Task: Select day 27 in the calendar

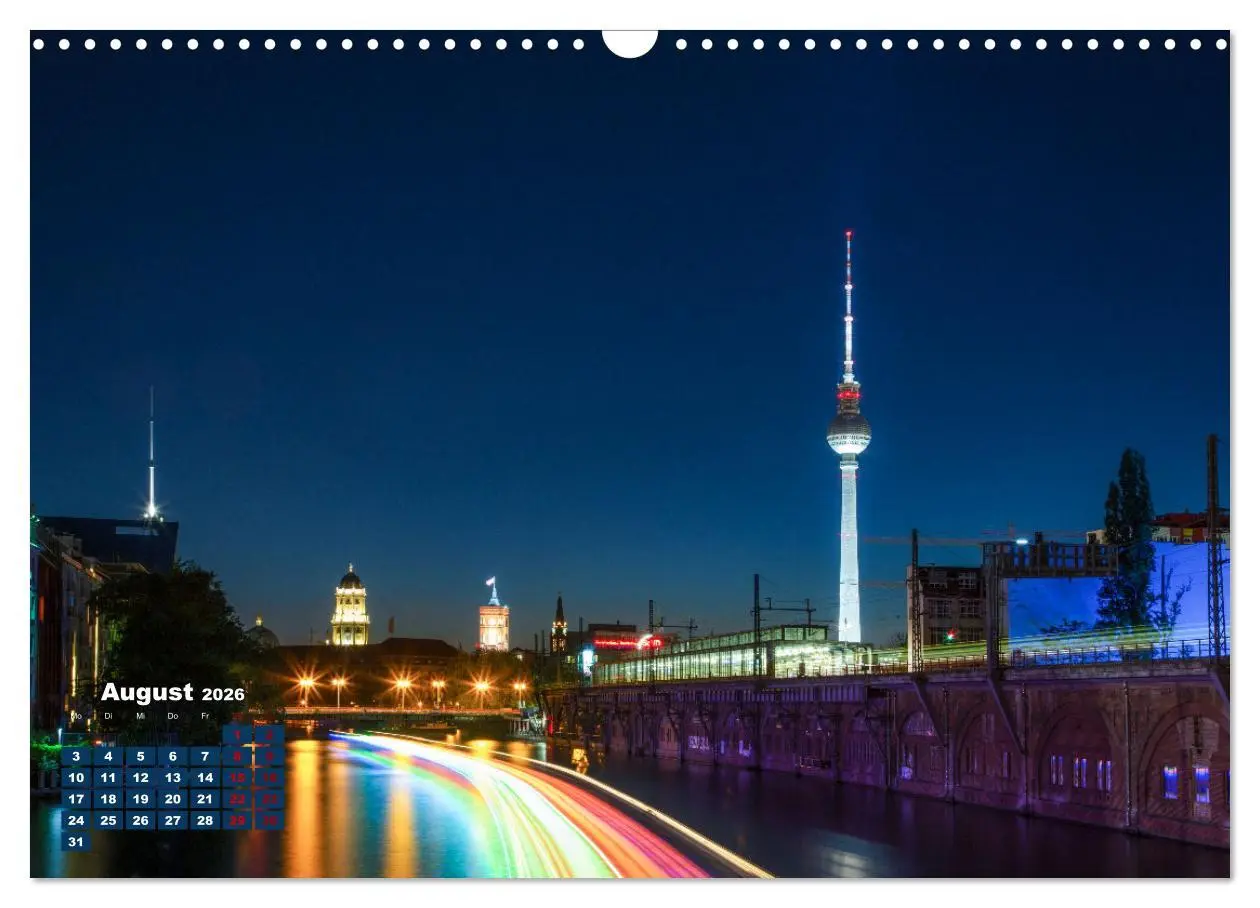Action: tap(172, 821)
